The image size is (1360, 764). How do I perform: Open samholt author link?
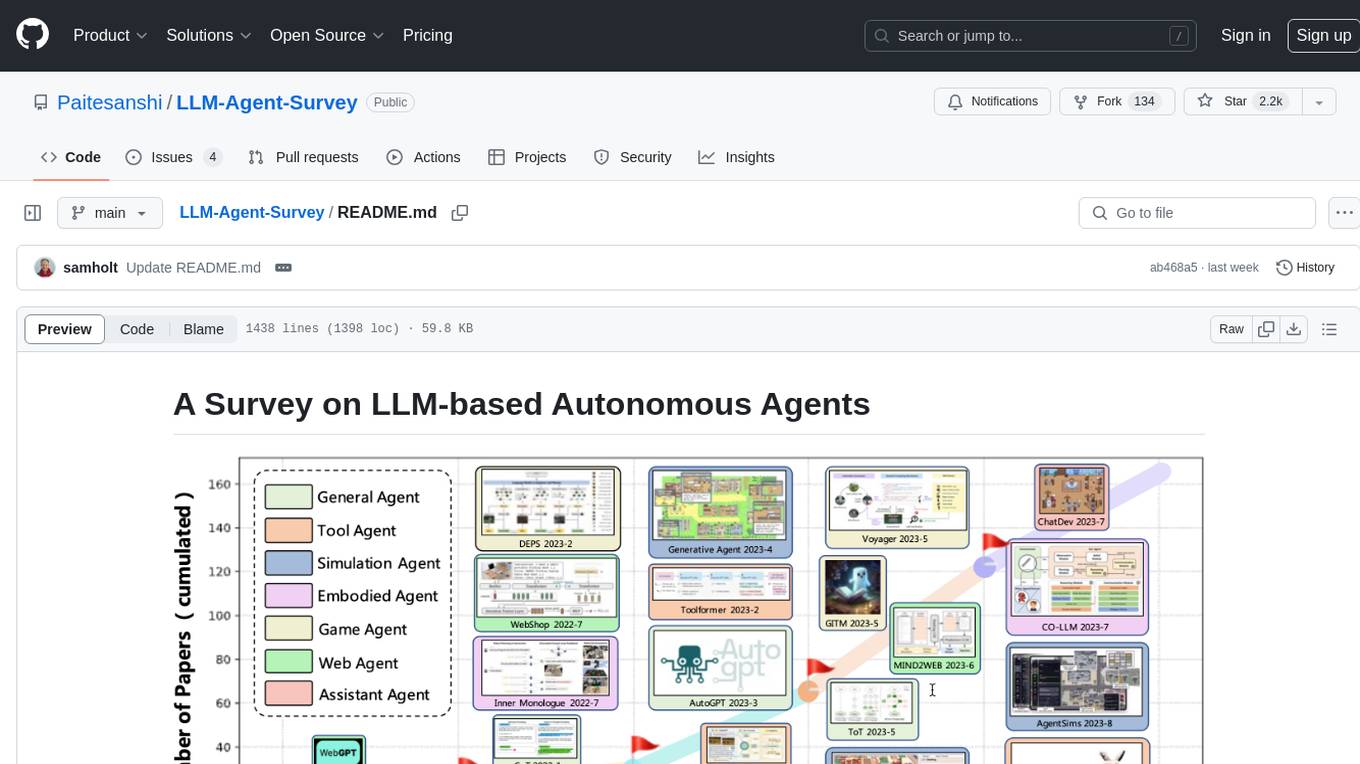coord(90,268)
